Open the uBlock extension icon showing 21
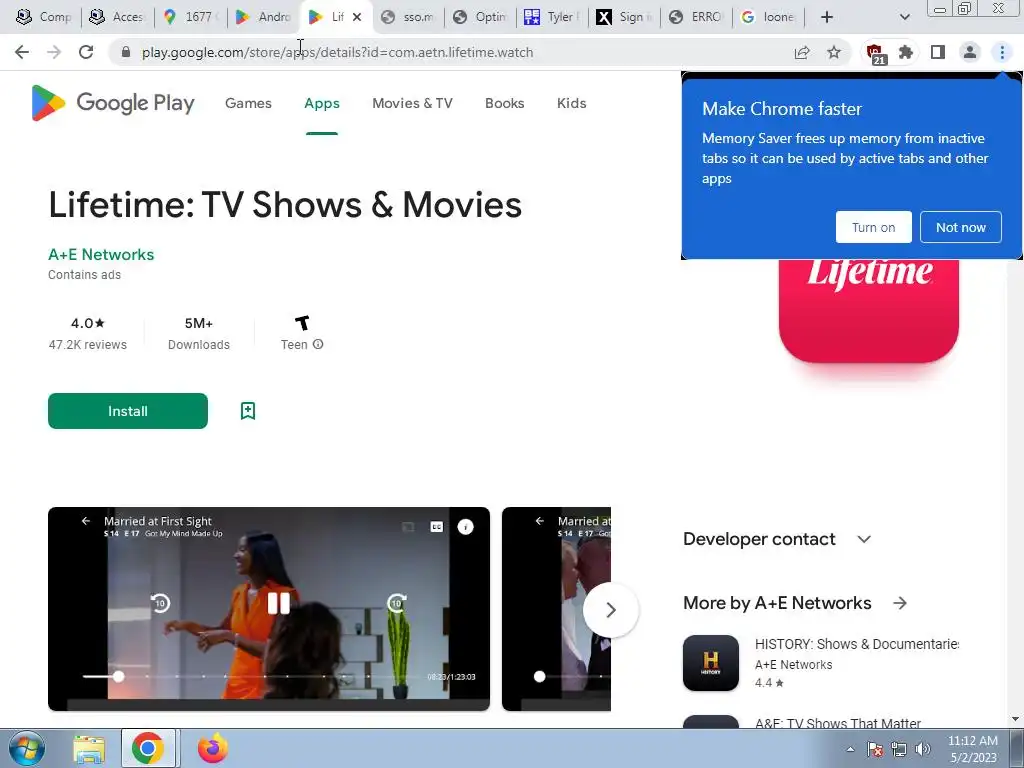Screen dimensions: 1024x768 [875, 54]
